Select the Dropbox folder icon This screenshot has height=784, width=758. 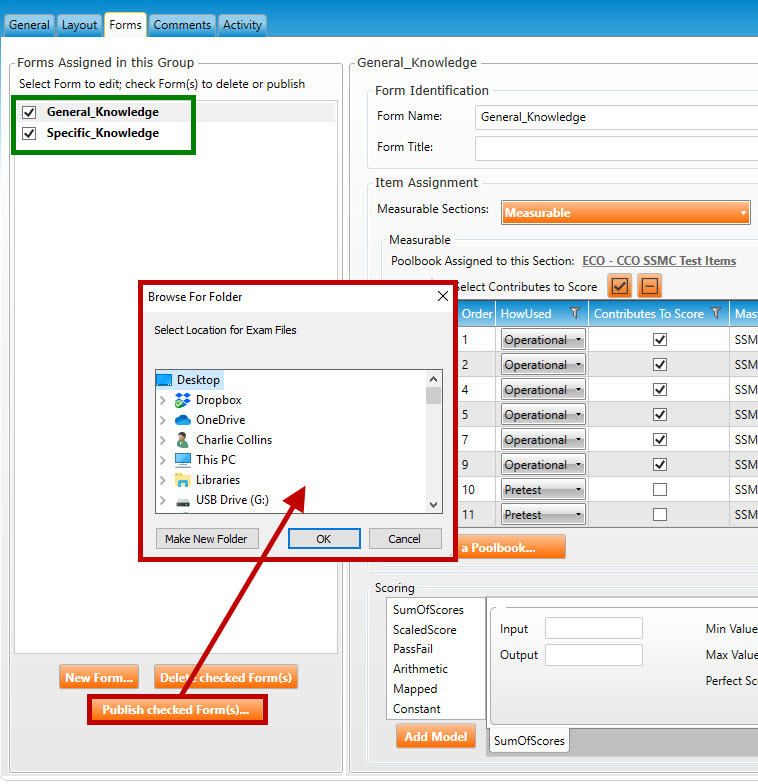183,400
